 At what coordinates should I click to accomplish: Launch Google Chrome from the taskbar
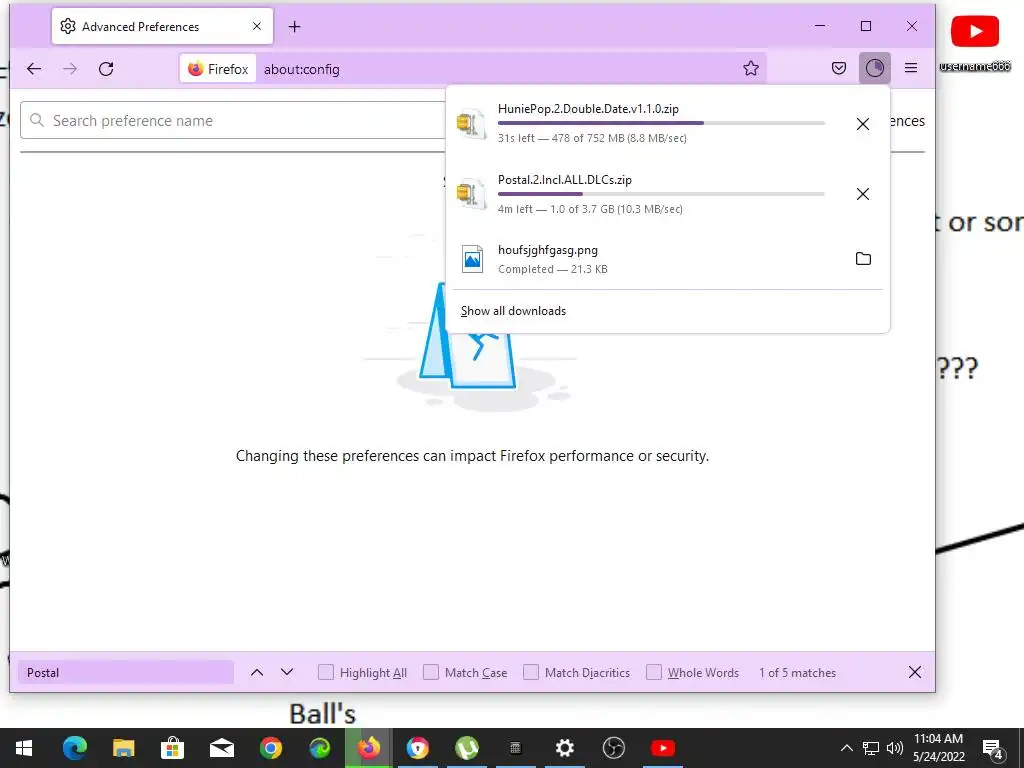point(270,748)
